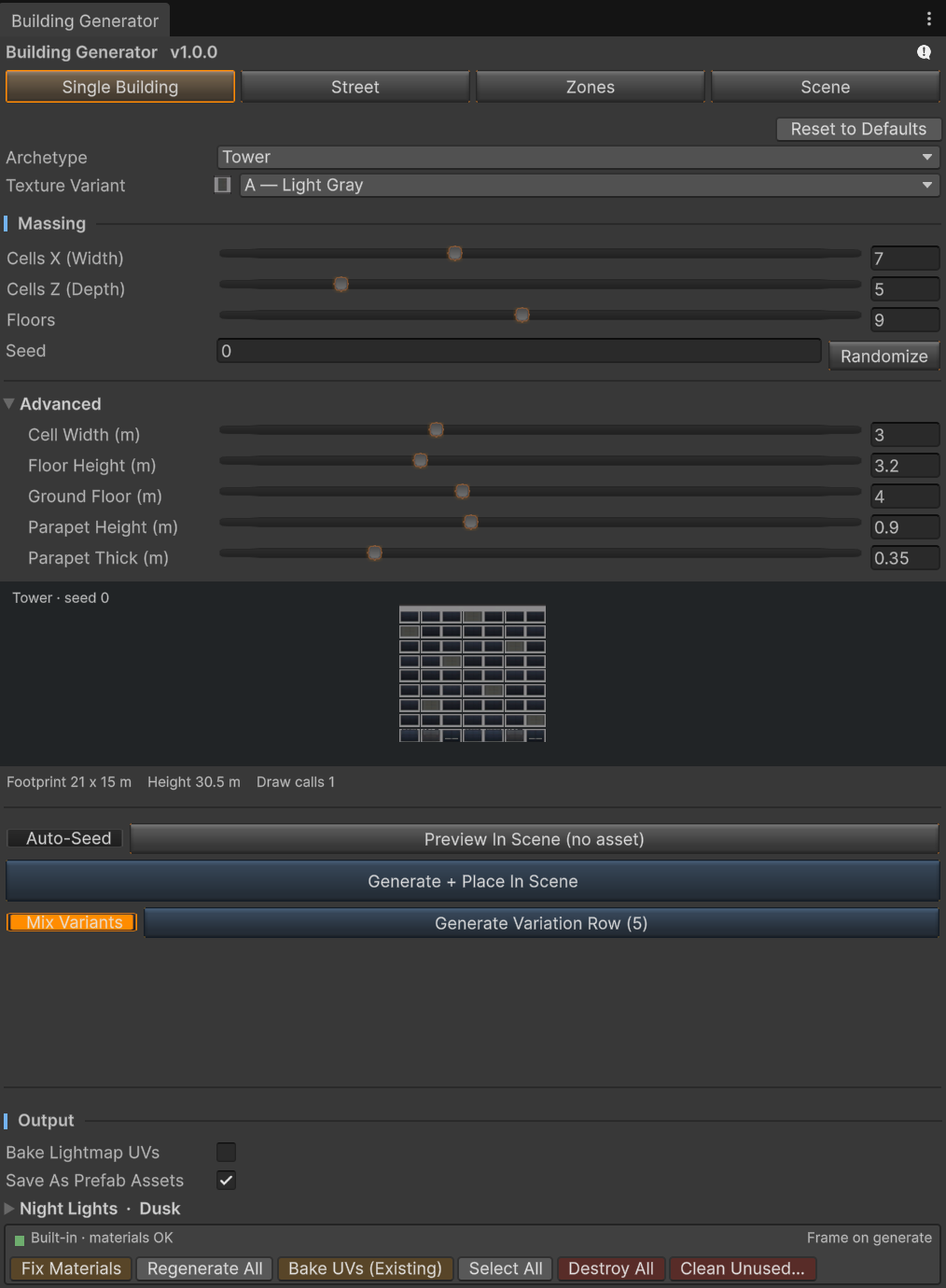Click the Ground Floor value field
The height and width of the screenshot is (1288, 946).
[905, 497]
